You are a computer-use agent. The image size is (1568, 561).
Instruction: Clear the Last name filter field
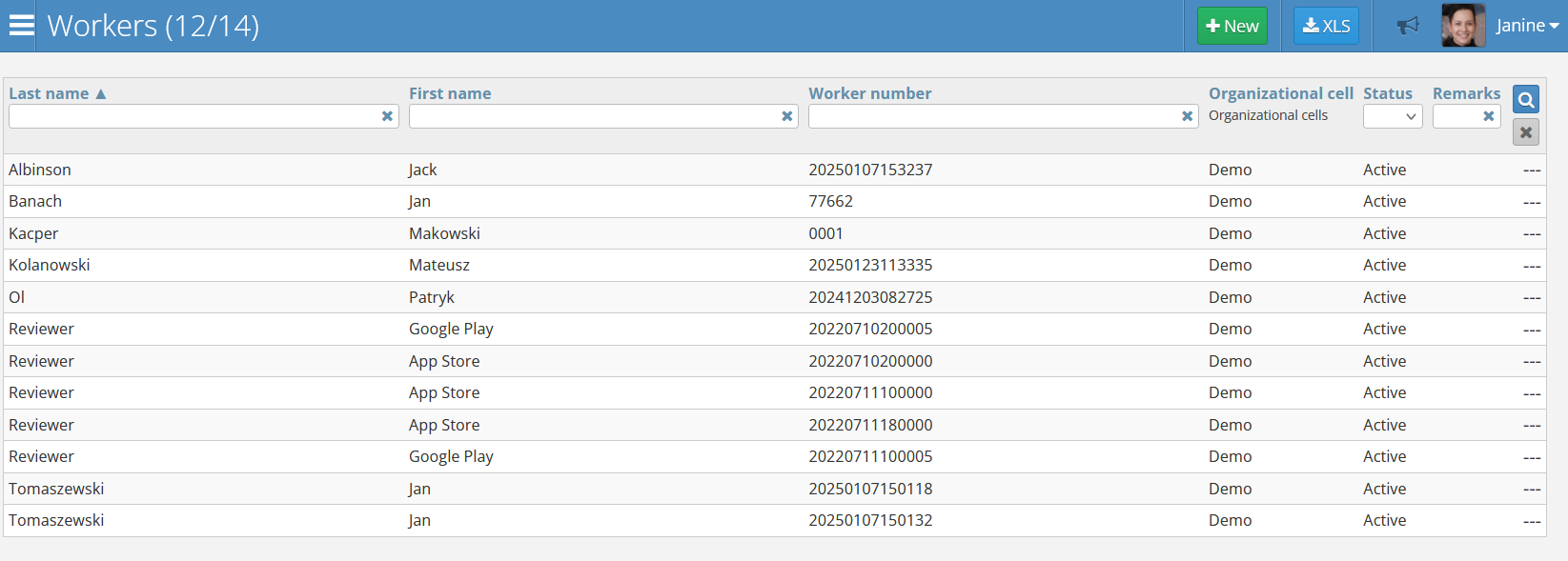coord(387,116)
